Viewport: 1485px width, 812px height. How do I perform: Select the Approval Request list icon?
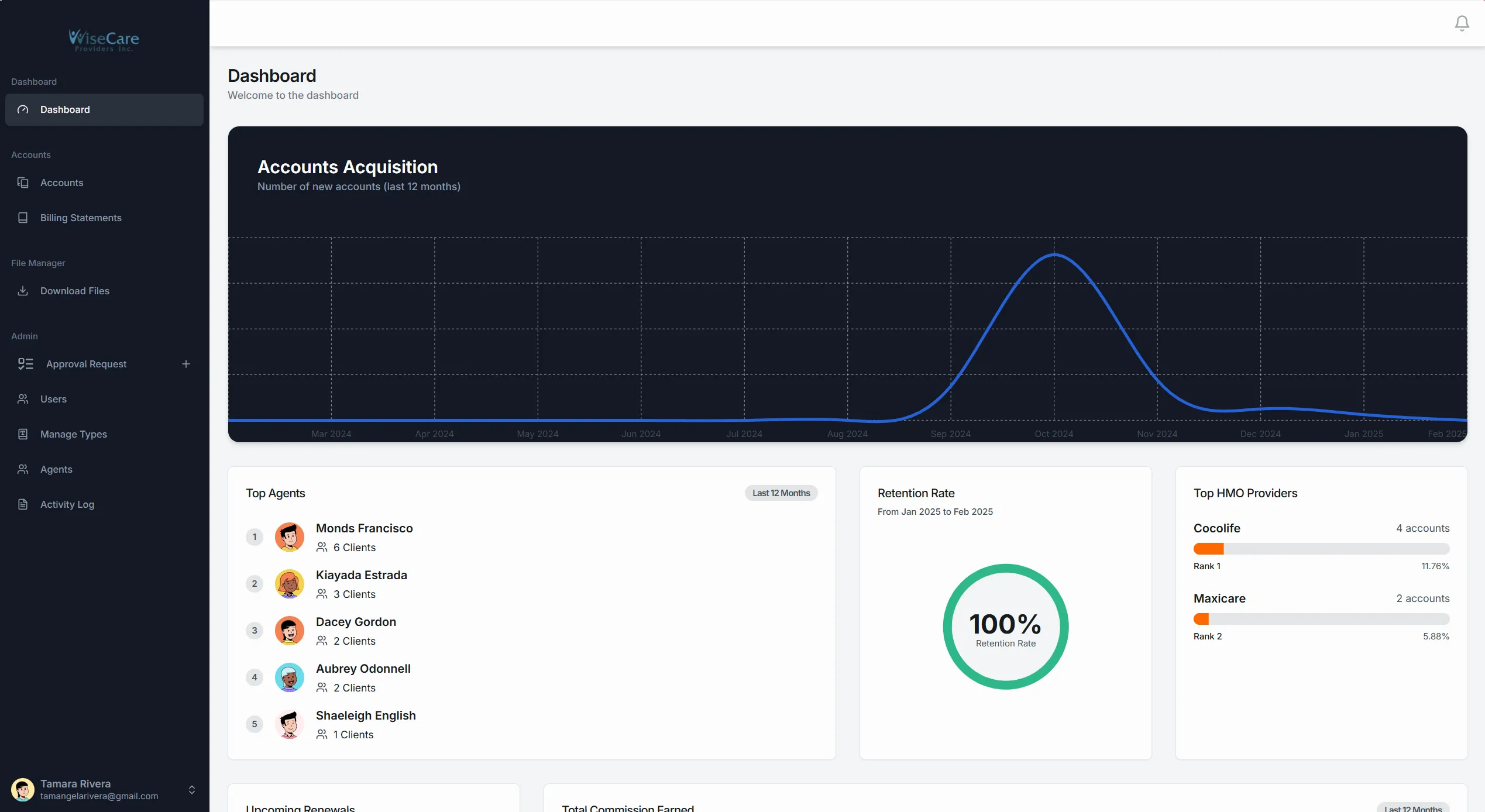tap(25, 364)
